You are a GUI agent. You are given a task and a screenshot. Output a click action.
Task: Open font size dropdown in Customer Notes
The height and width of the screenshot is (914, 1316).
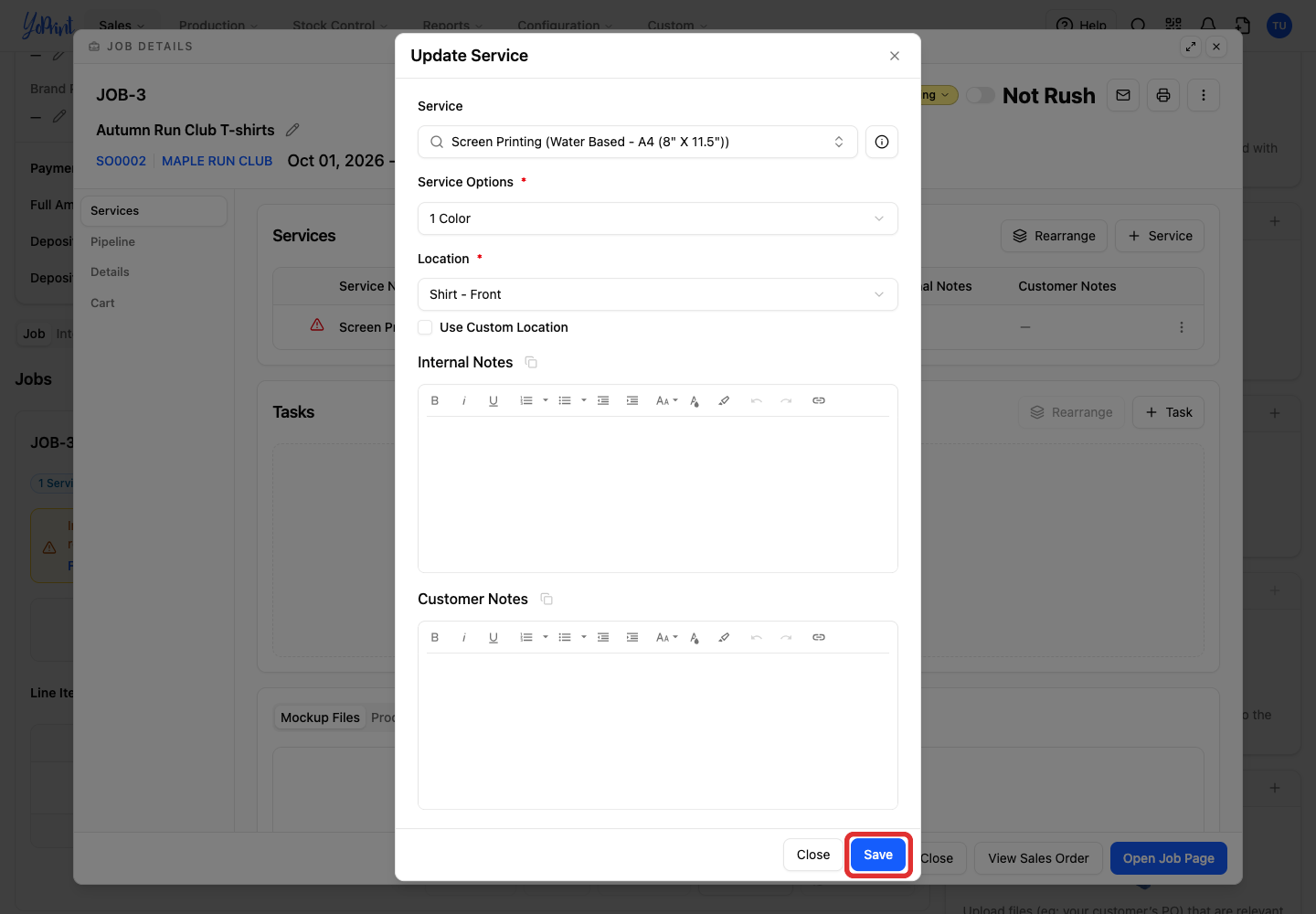click(x=666, y=637)
